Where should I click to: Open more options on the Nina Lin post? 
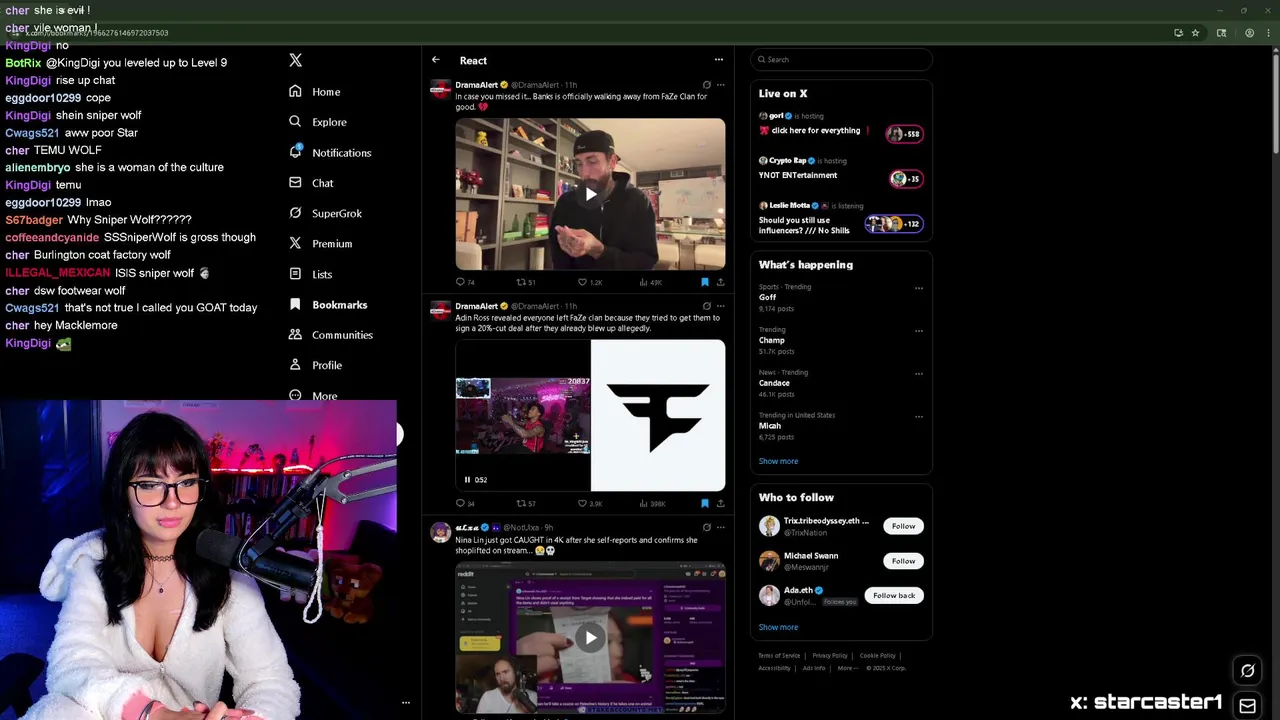(720, 527)
